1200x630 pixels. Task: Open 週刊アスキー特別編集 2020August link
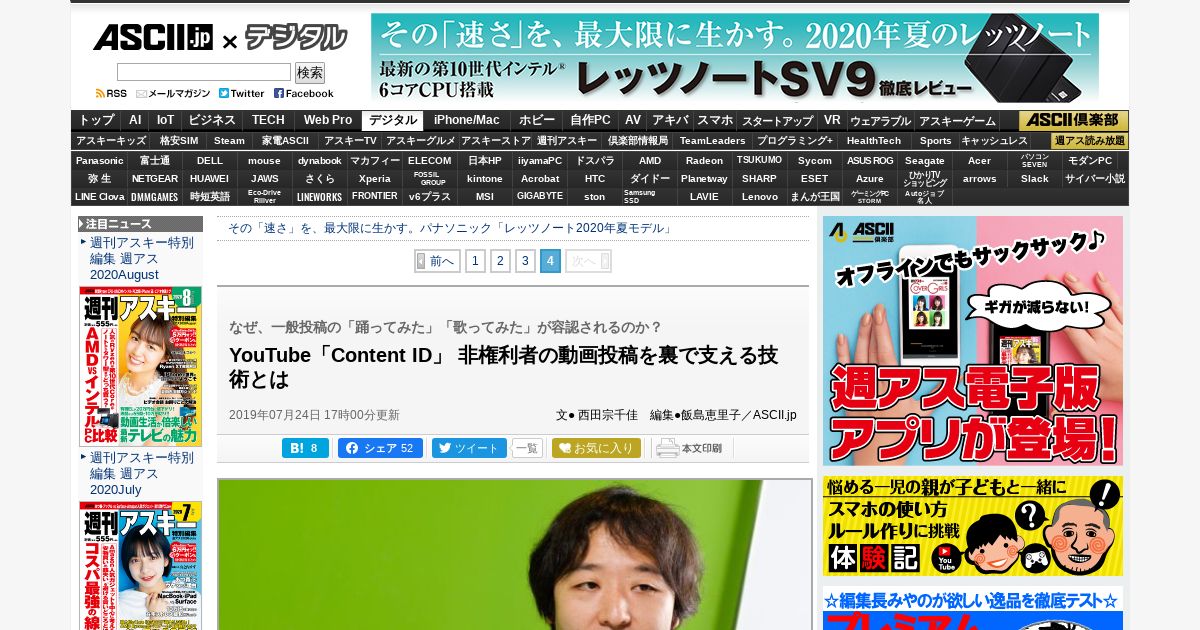(141, 258)
